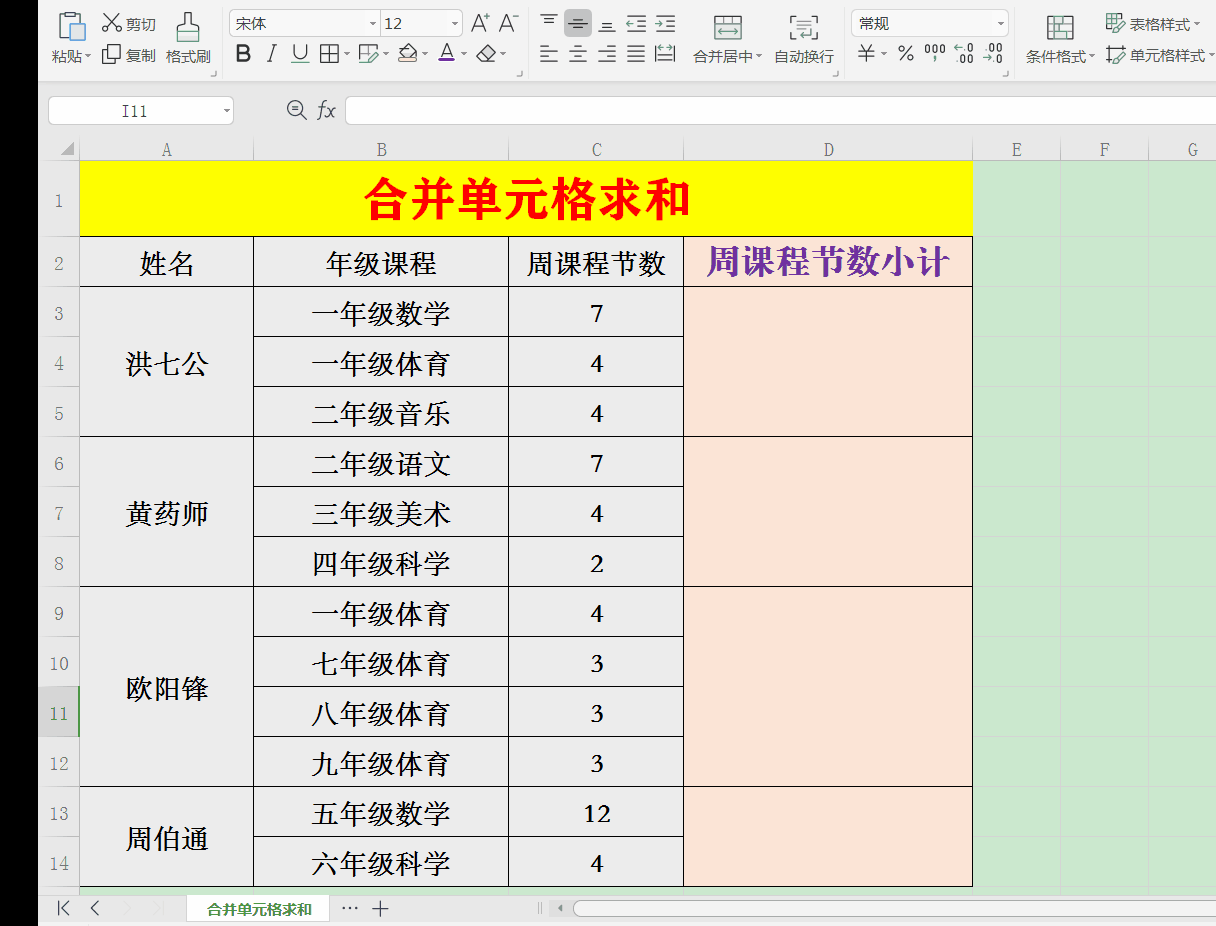Click the fx insert function icon
The image size is (1216, 926).
pos(327,110)
